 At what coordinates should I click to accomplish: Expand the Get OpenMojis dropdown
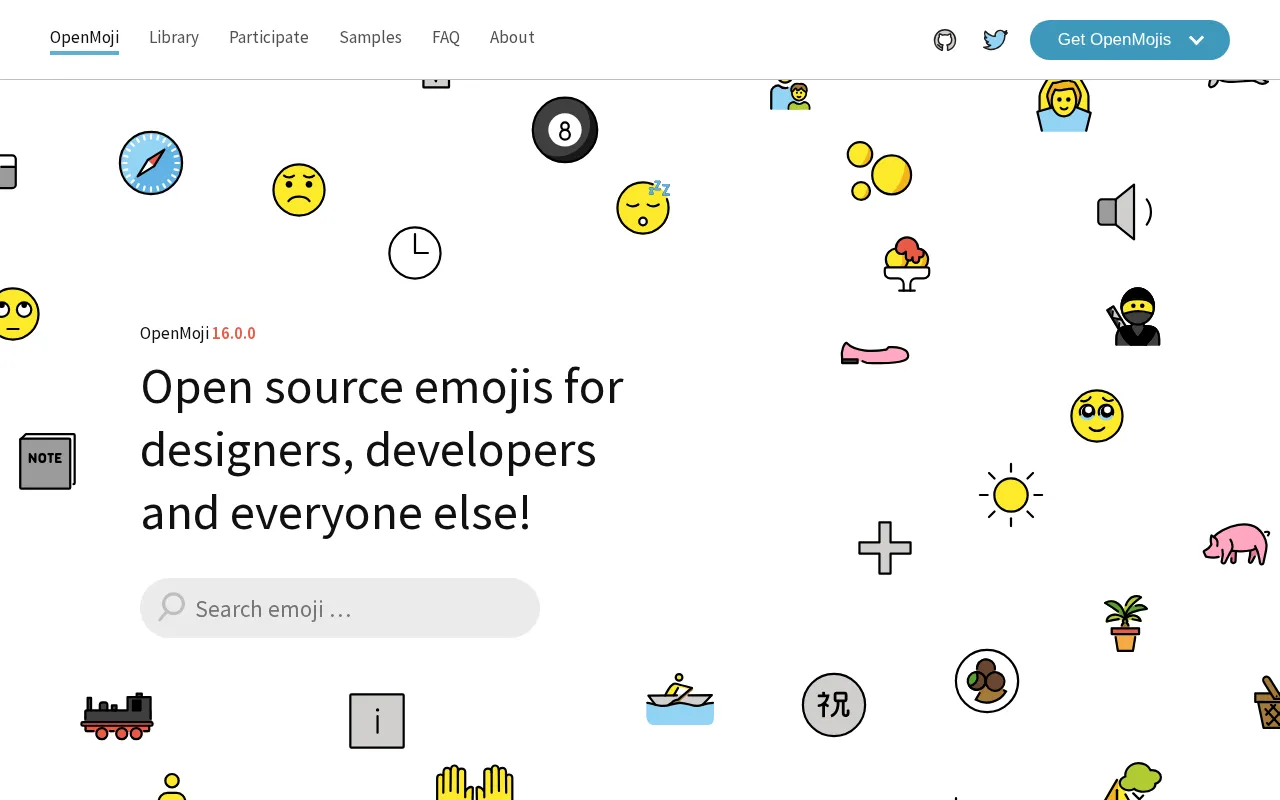pyautogui.click(x=1130, y=40)
